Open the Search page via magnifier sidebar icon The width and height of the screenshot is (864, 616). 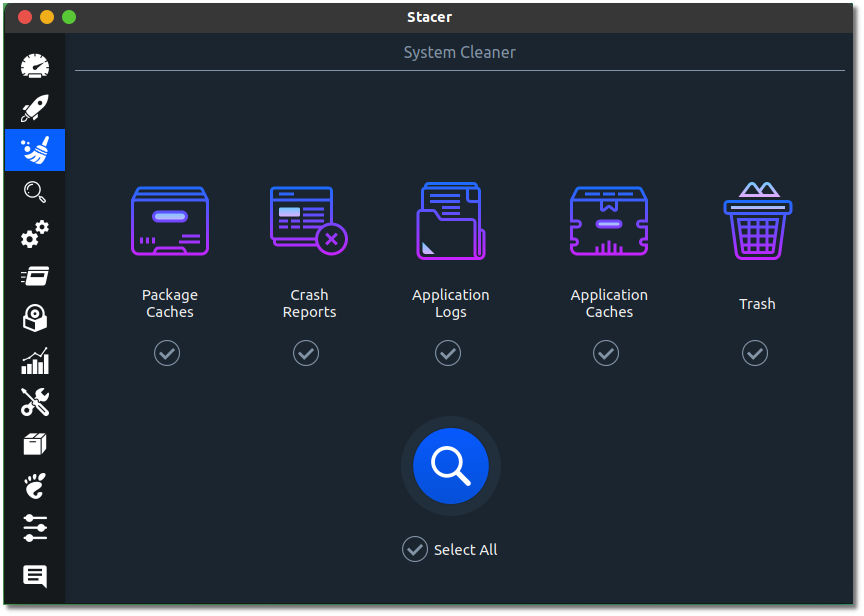[34, 193]
